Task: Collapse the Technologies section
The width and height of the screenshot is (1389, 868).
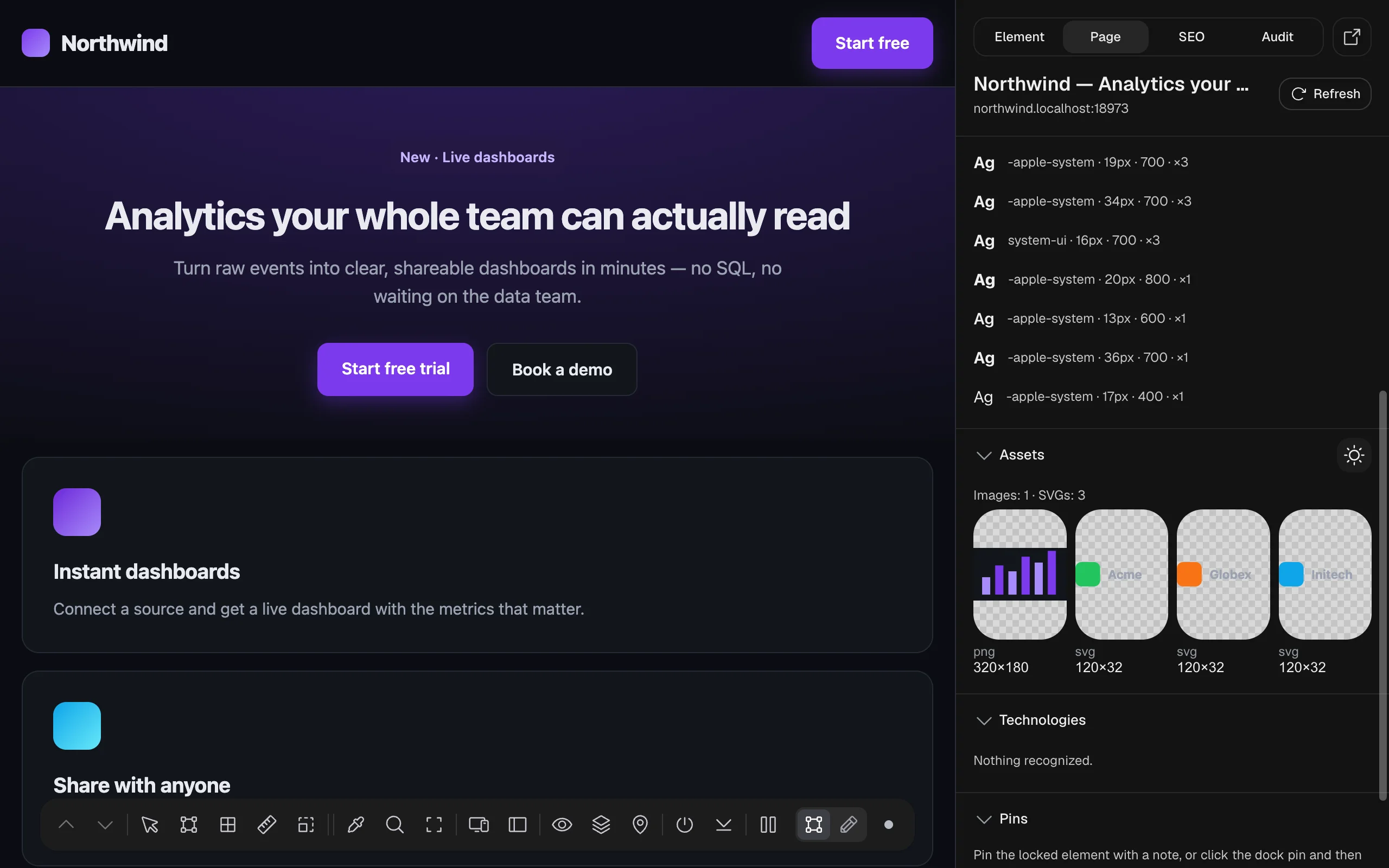Action: tap(984, 720)
